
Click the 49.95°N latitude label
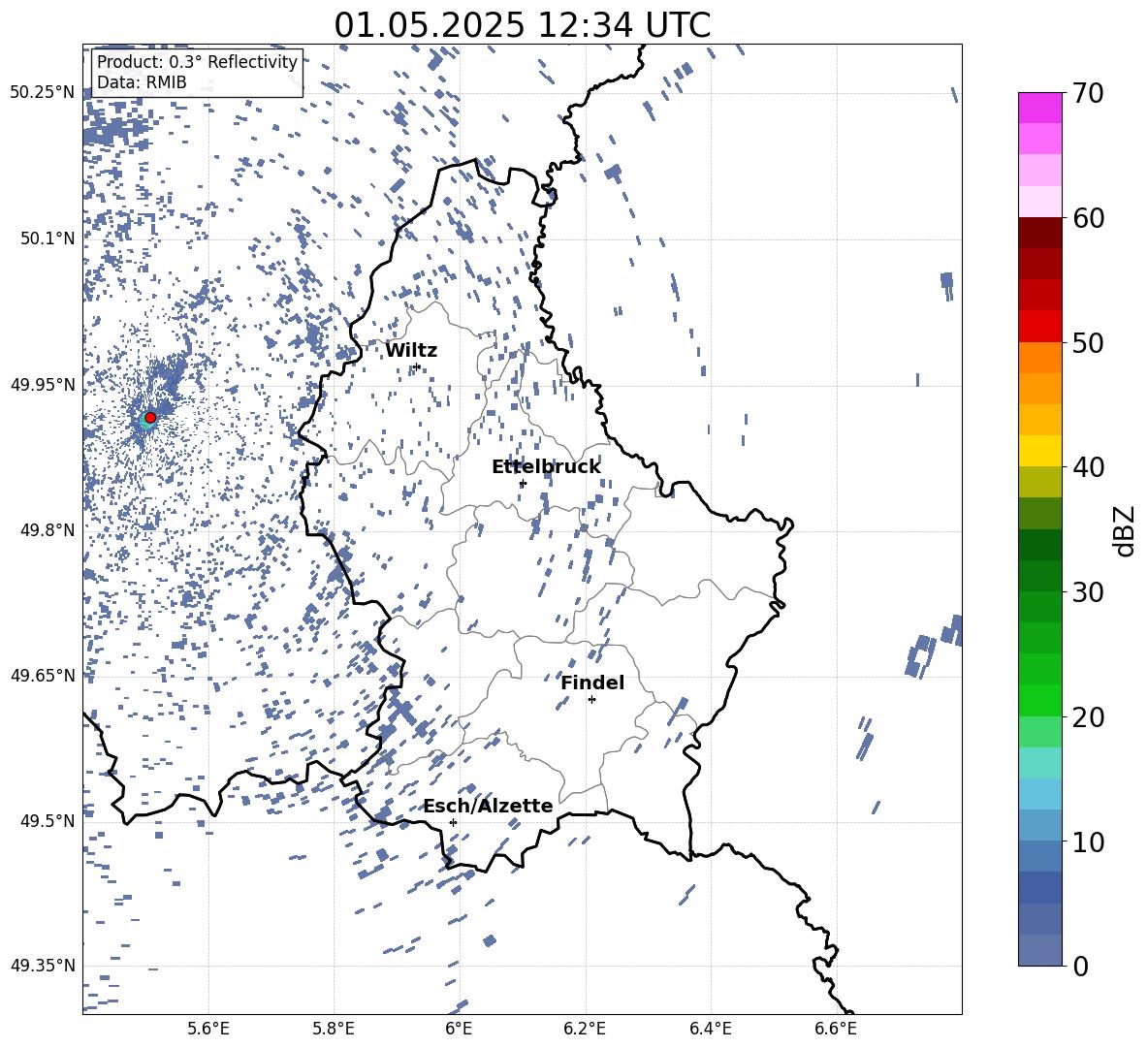(43, 384)
